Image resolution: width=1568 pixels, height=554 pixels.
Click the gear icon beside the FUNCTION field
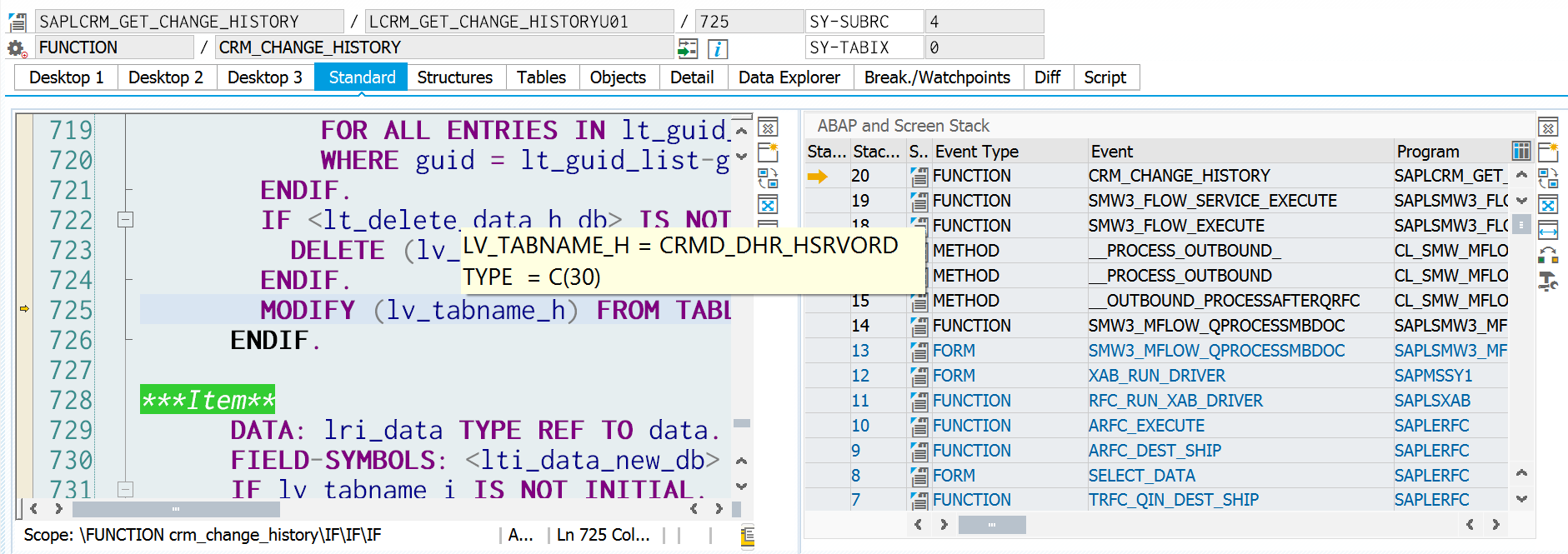click(x=17, y=48)
